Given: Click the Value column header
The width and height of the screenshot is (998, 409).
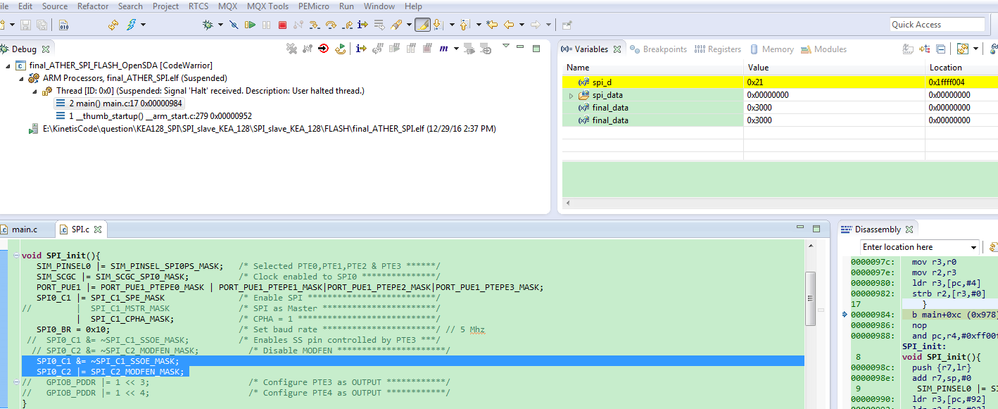Looking at the screenshot, I should coord(834,67).
